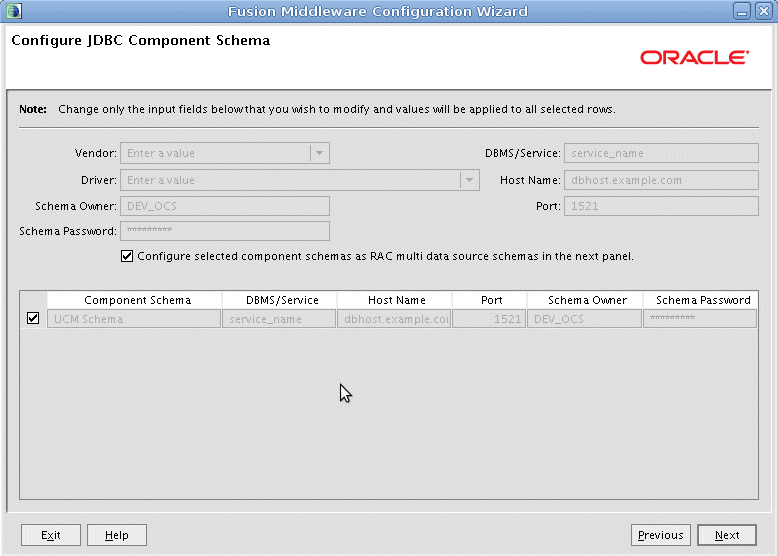Select the dbhost.example.com cell in table
Image resolution: width=778 pixels, height=556 pixels.
pyautogui.click(x=394, y=319)
